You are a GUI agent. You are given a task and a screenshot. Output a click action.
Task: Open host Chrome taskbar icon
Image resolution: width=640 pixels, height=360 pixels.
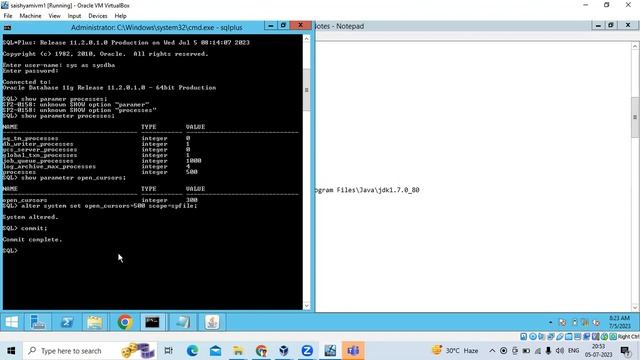[261, 351]
